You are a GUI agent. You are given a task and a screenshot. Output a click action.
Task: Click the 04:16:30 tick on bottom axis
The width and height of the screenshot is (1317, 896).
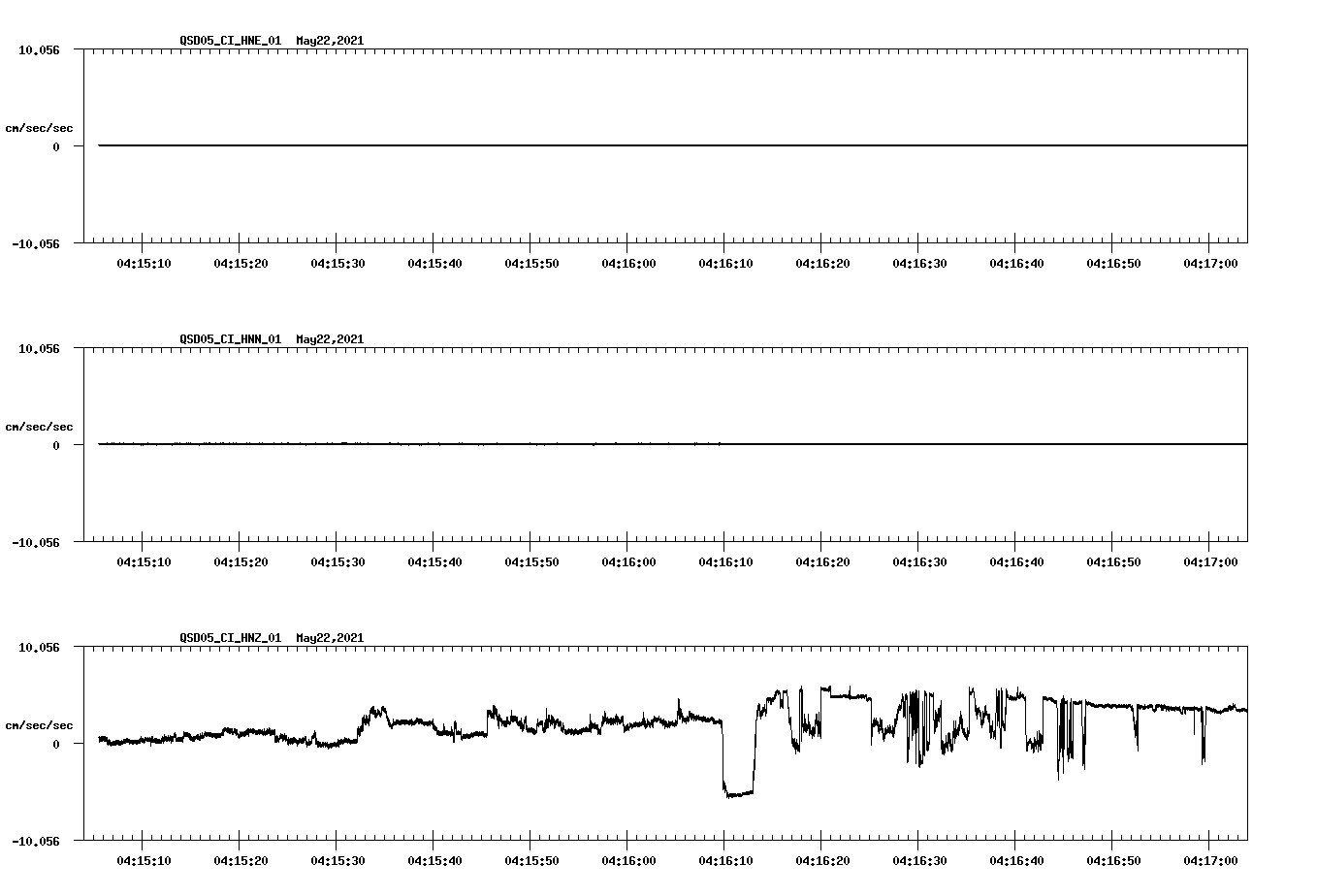[x=918, y=859]
